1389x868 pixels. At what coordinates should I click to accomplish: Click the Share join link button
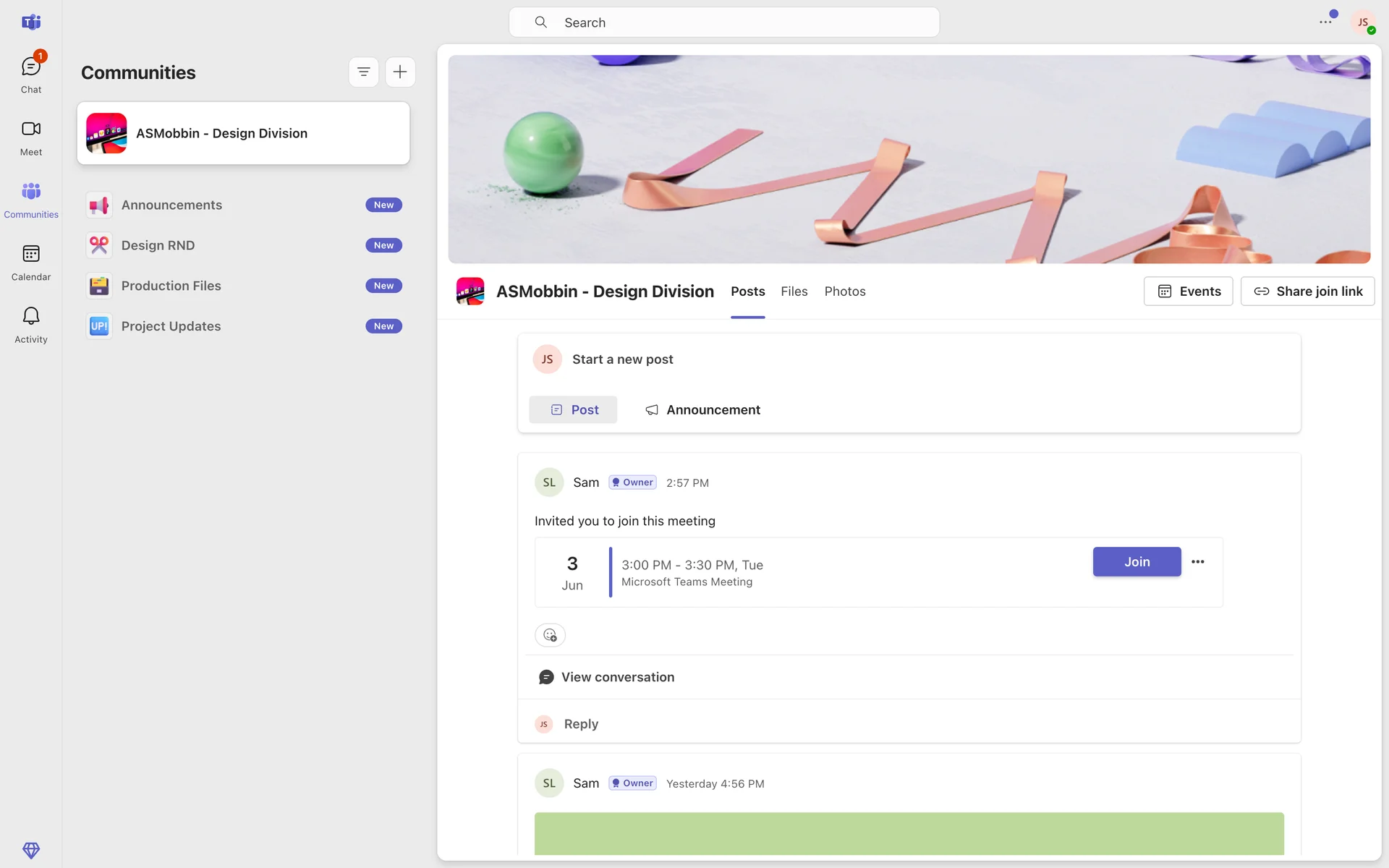click(x=1307, y=292)
